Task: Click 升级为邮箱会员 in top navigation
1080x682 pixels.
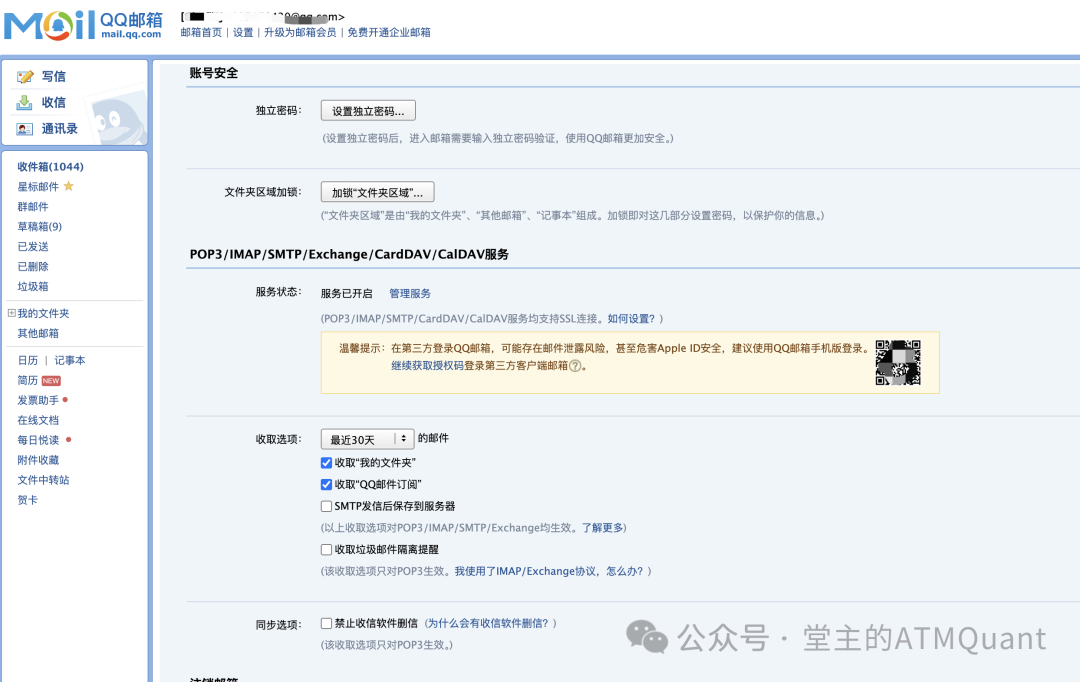Action: click(300, 32)
